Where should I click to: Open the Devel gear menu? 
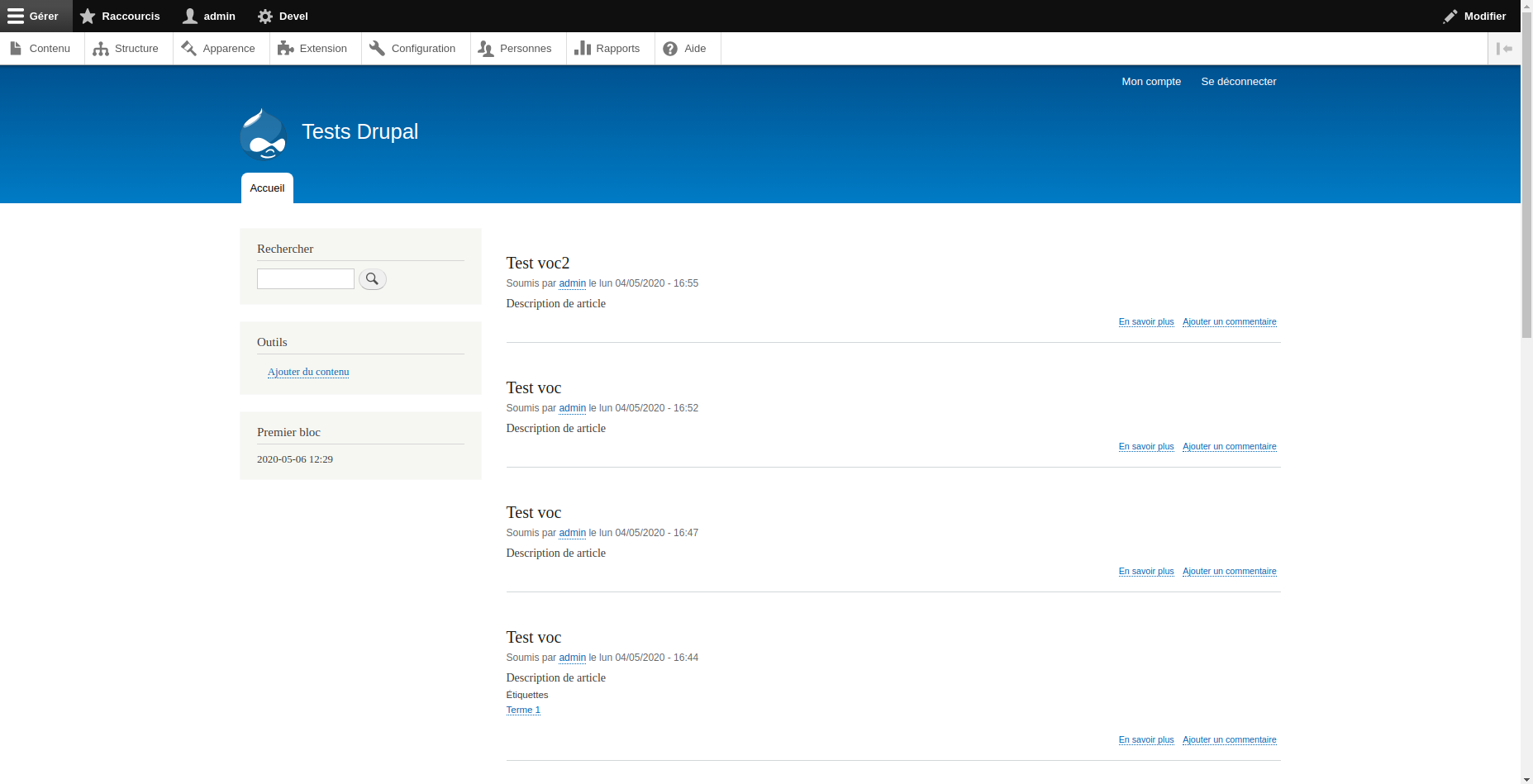[265, 16]
